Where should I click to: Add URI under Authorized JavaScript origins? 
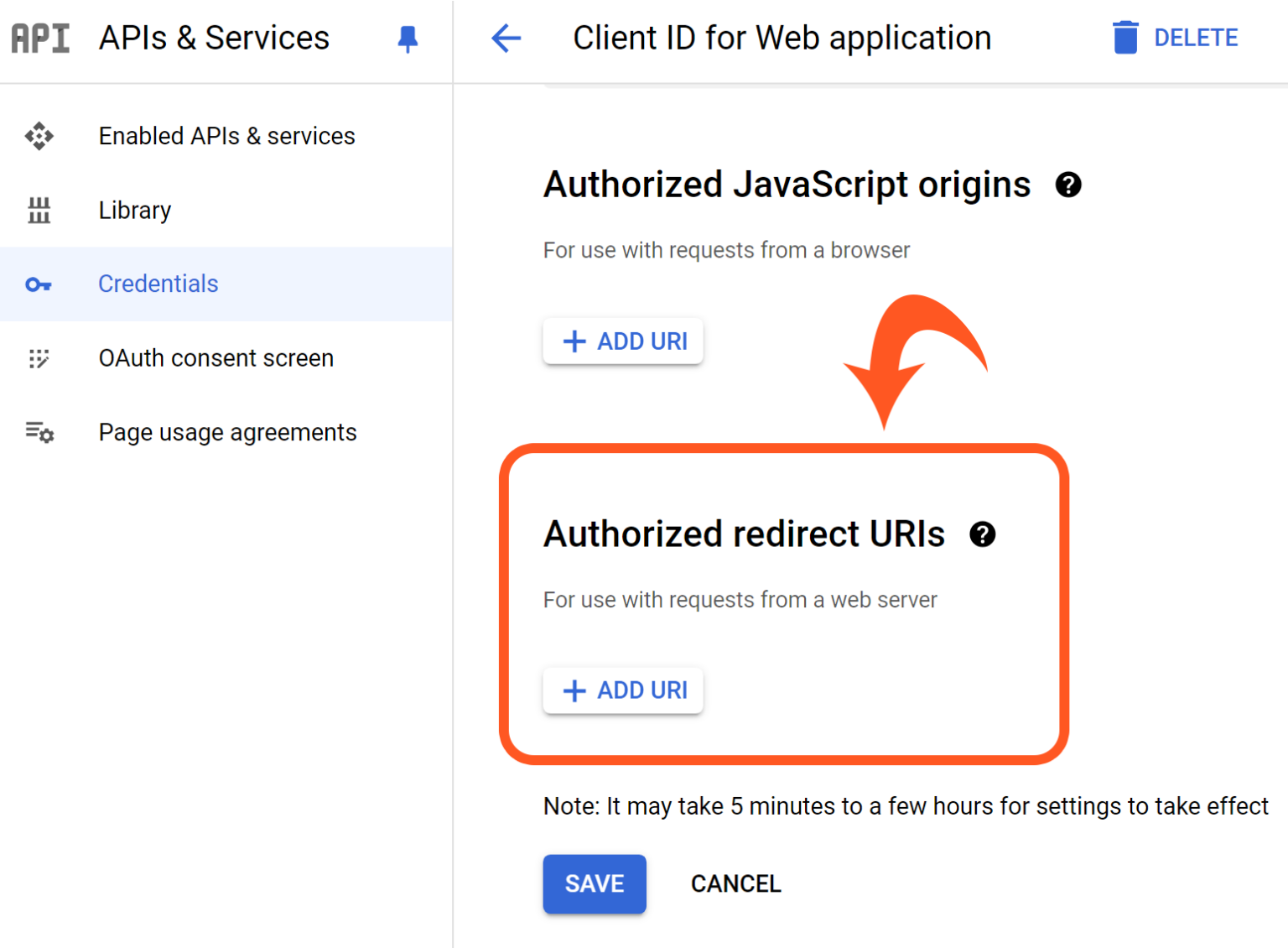623,341
